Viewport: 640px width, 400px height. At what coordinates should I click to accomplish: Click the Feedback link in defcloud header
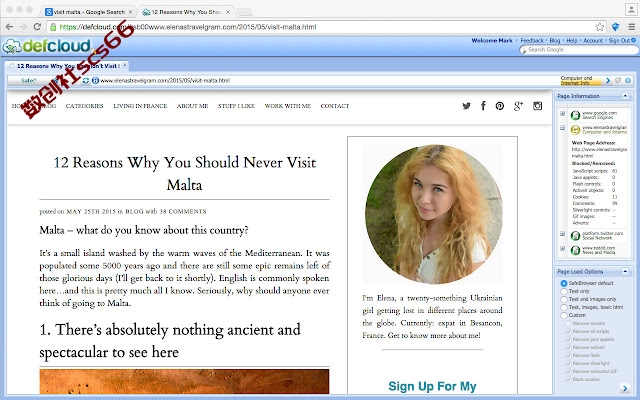pyautogui.click(x=532, y=40)
